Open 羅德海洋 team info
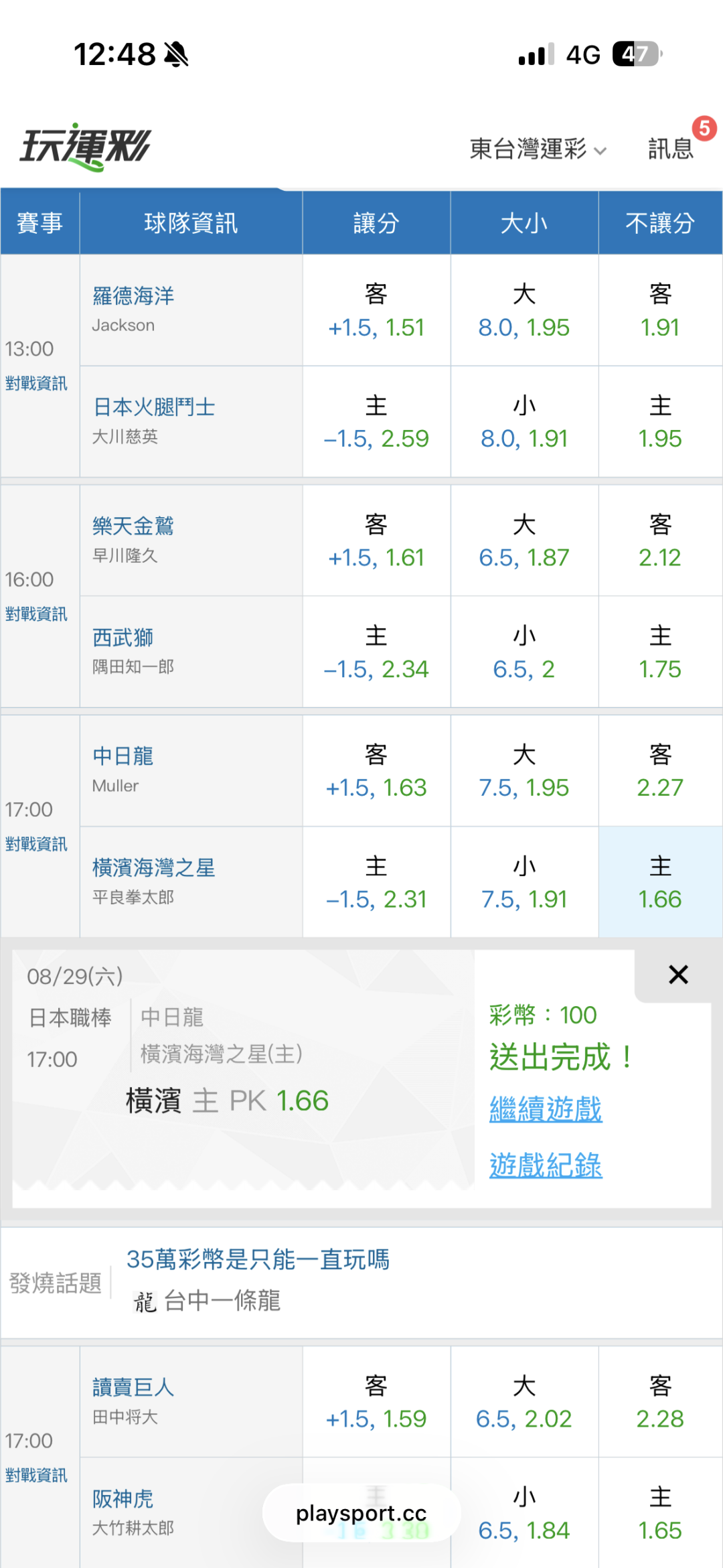The width and height of the screenshot is (723, 1568). coord(133,295)
